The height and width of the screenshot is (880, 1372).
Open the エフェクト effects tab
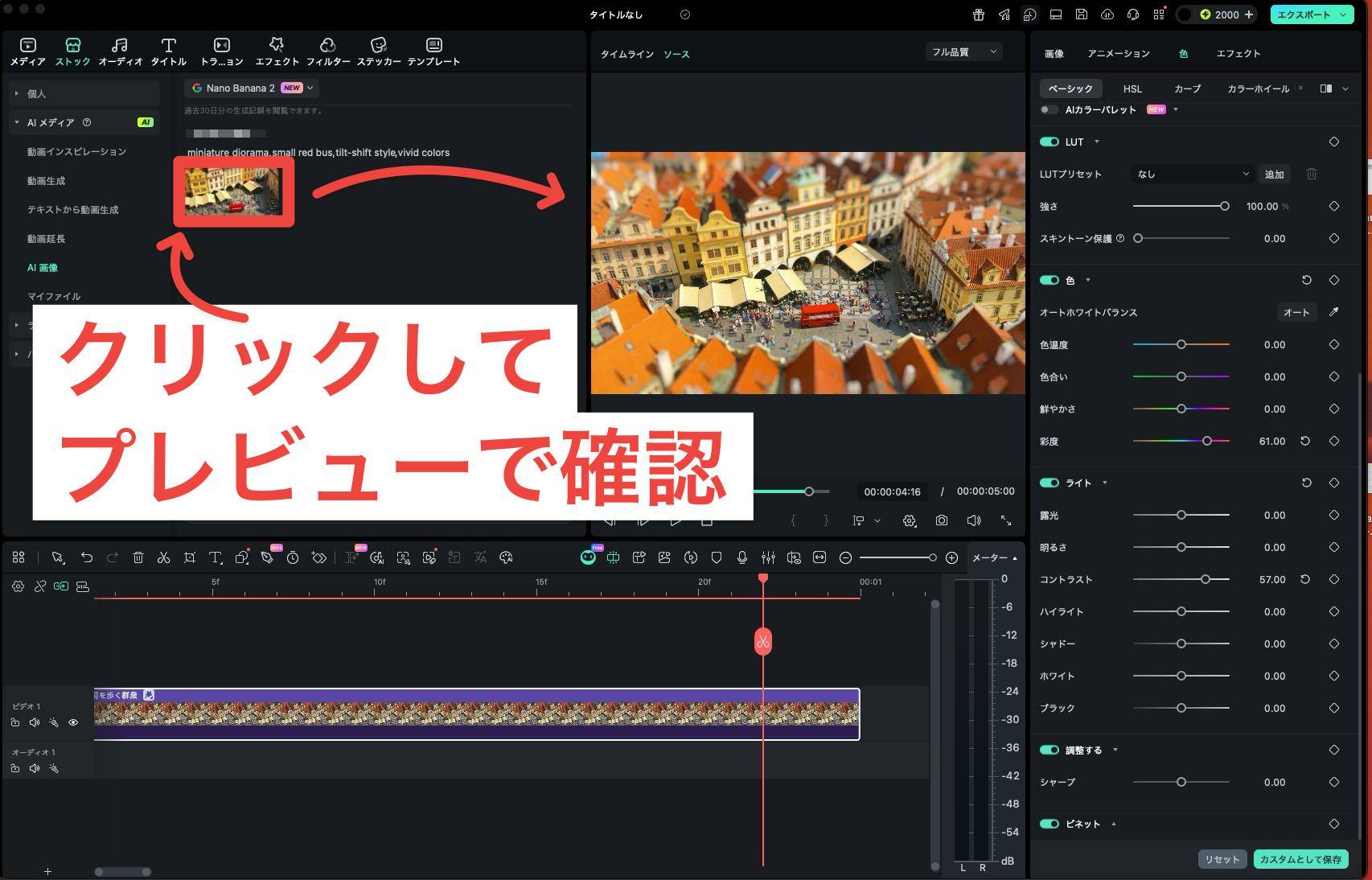(x=277, y=51)
